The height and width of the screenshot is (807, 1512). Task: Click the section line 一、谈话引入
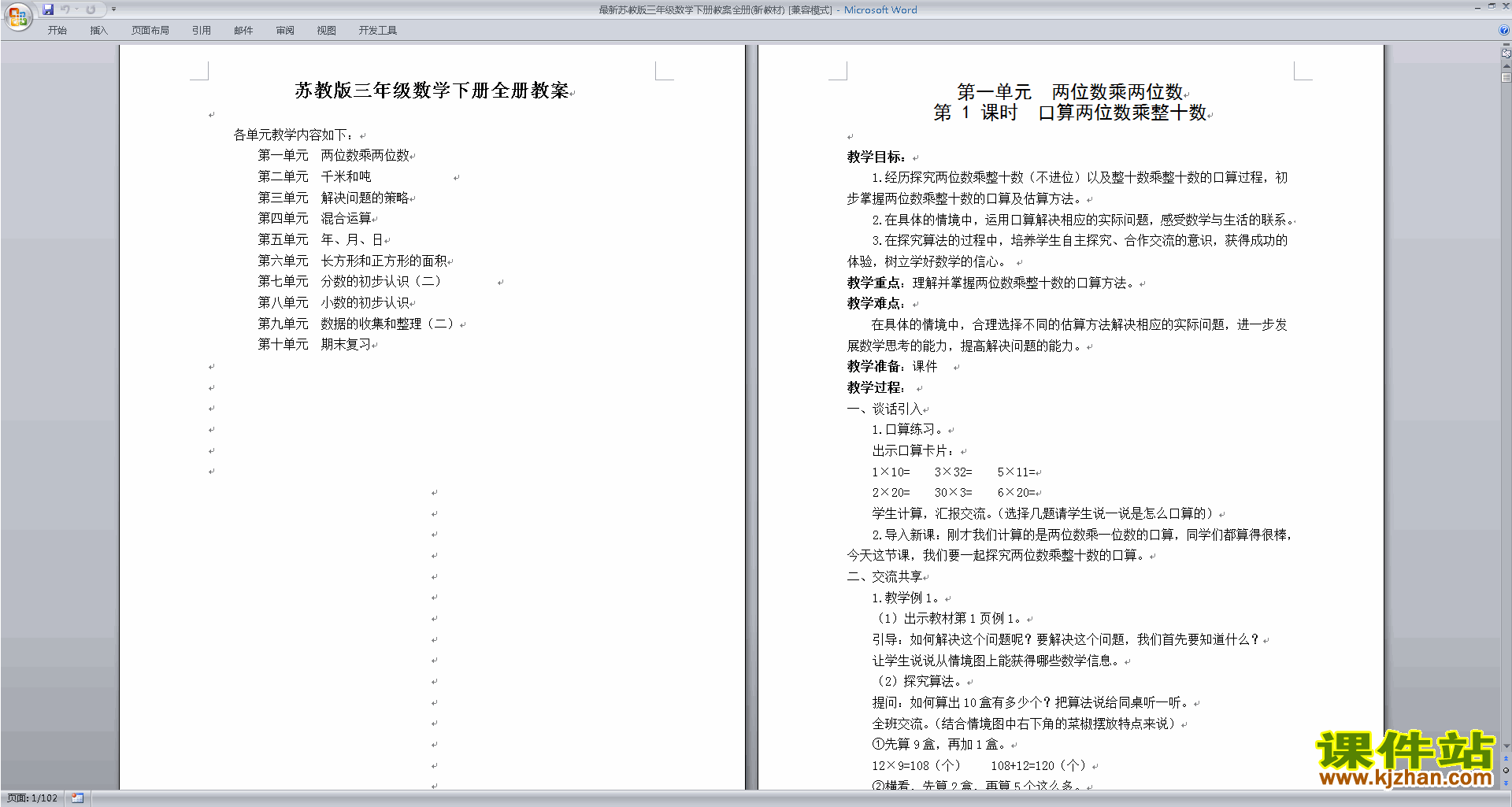(x=884, y=409)
